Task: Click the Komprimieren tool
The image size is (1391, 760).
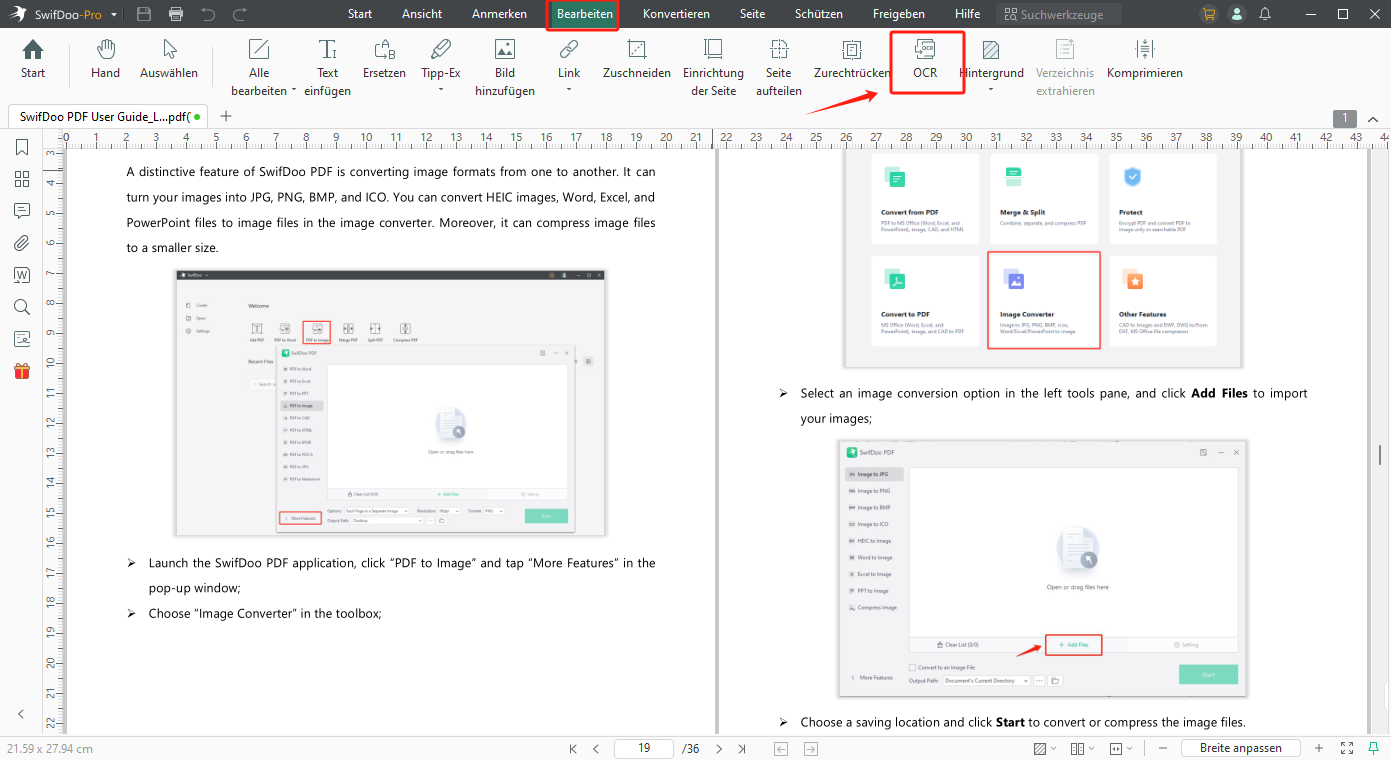Action: click(1145, 60)
